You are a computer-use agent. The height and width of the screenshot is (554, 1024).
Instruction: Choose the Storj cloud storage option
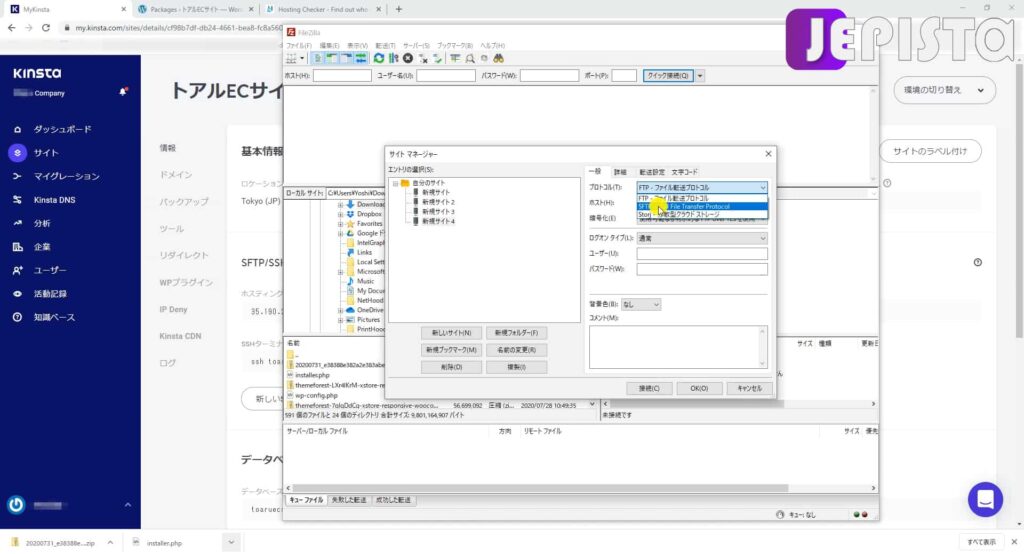(701, 214)
